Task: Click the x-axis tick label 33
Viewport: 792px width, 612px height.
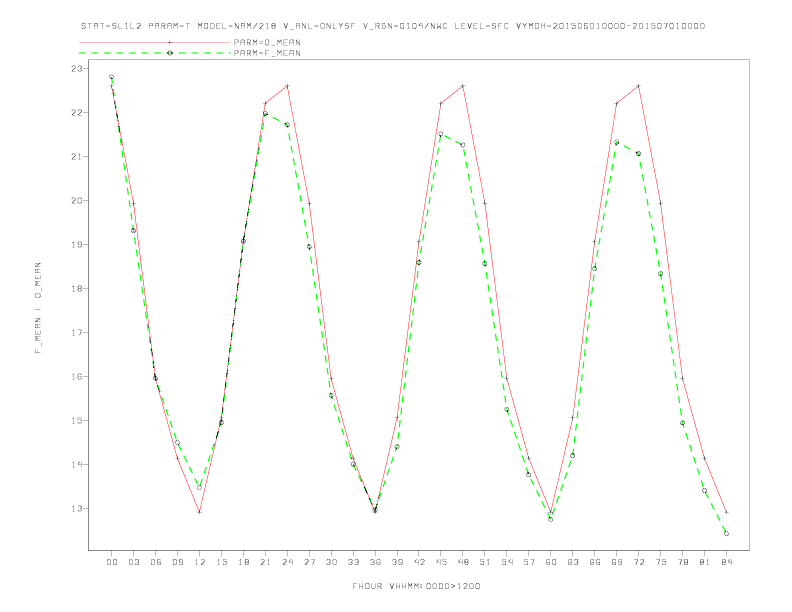Action: point(353,562)
